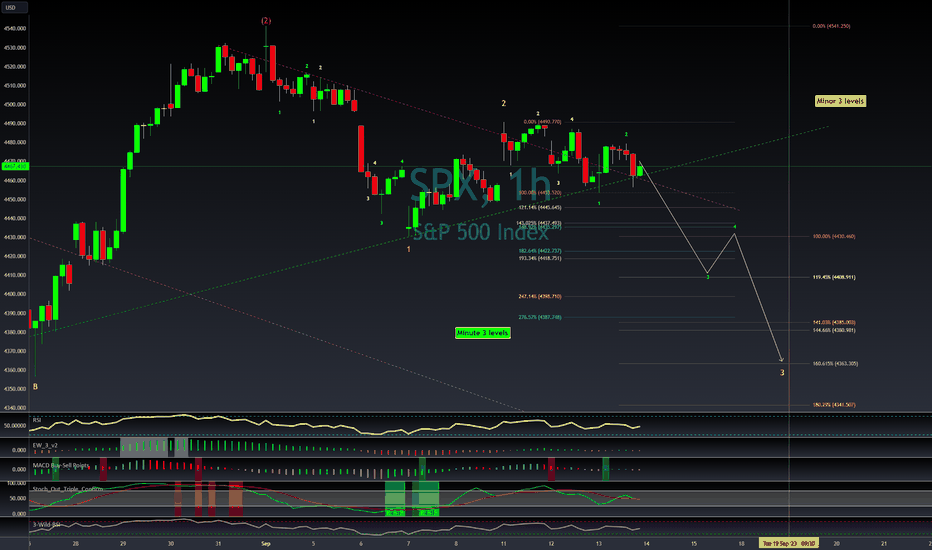This screenshot has height=550, width=932.
Task: Open the RSI indicator label
Action: pyautogui.click(x=37, y=420)
